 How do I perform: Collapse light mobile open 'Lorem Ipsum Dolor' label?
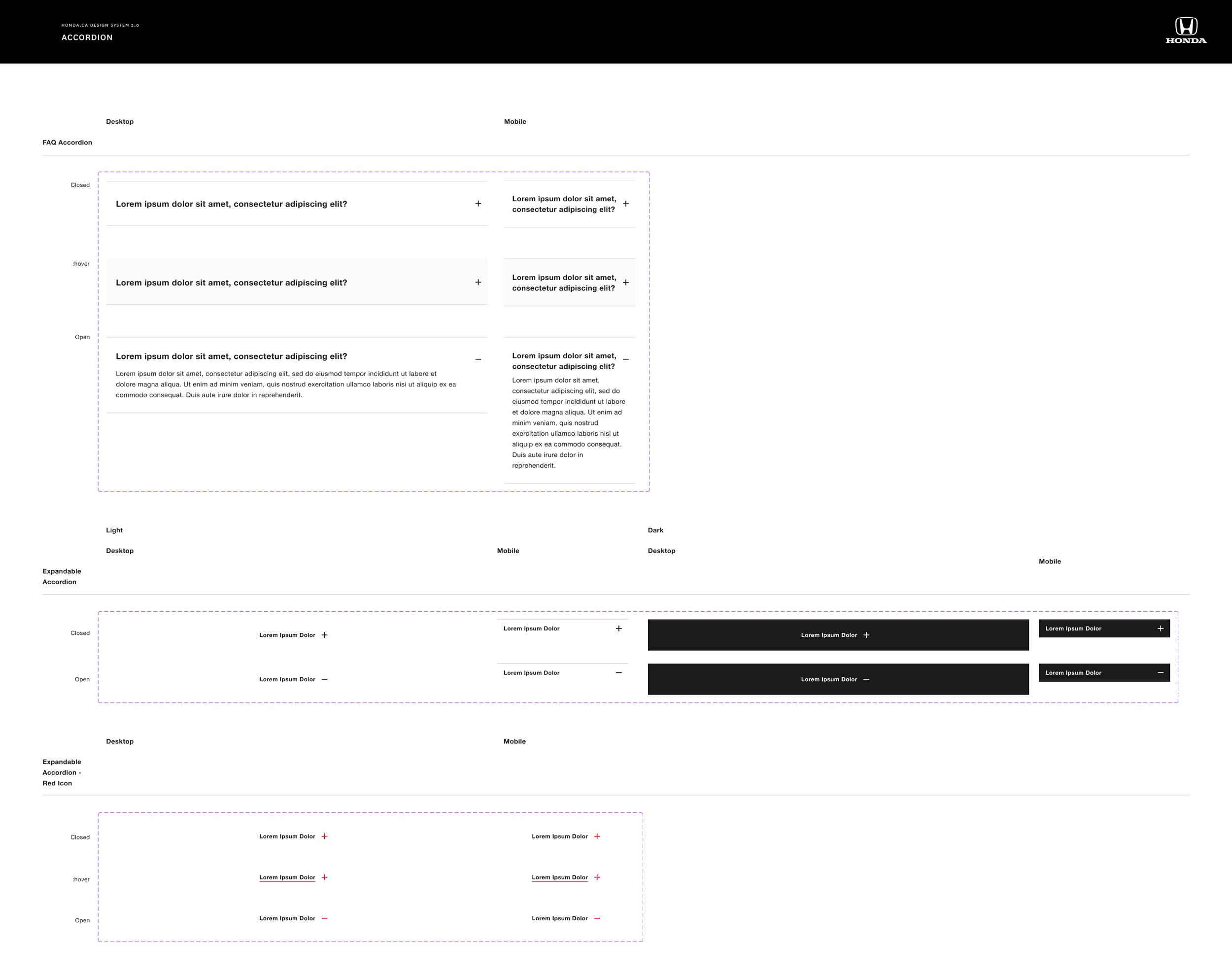[x=531, y=672]
